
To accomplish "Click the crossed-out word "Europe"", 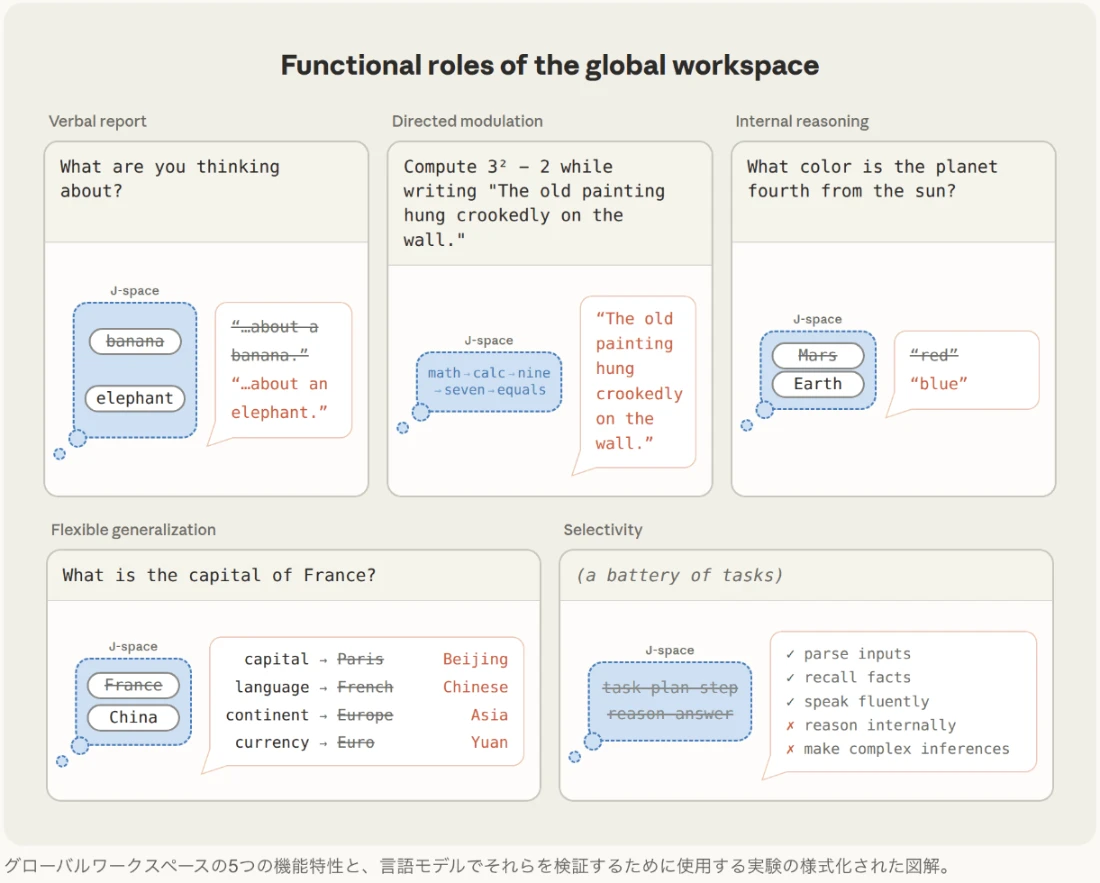I will [365, 715].
